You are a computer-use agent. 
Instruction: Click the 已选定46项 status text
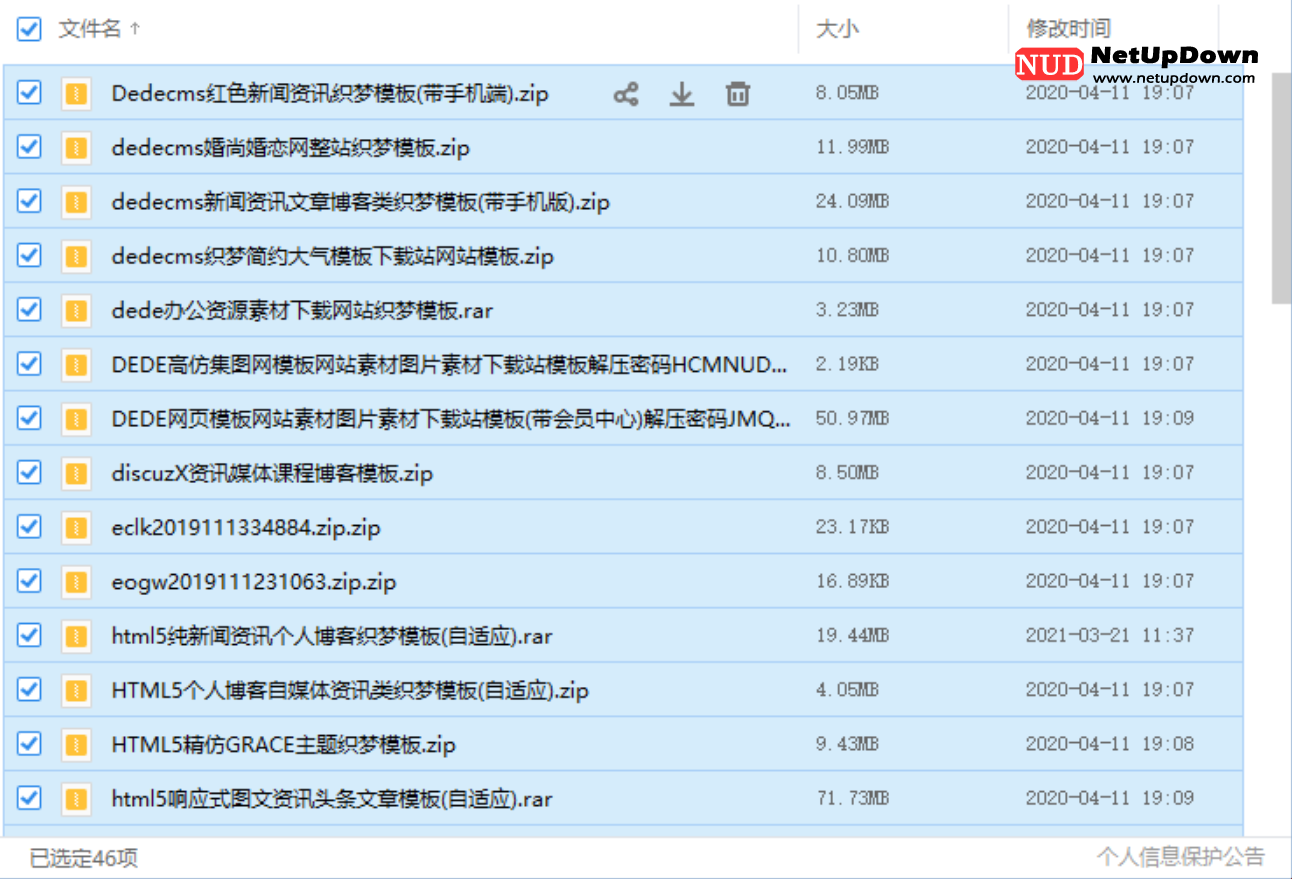click(84, 857)
